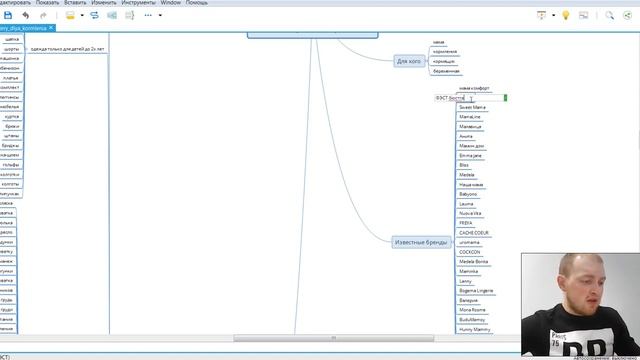Click inside the topic text edit field containing ФЭСТ
The height and width of the screenshot is (360, 640).
(x=471, y=98)
